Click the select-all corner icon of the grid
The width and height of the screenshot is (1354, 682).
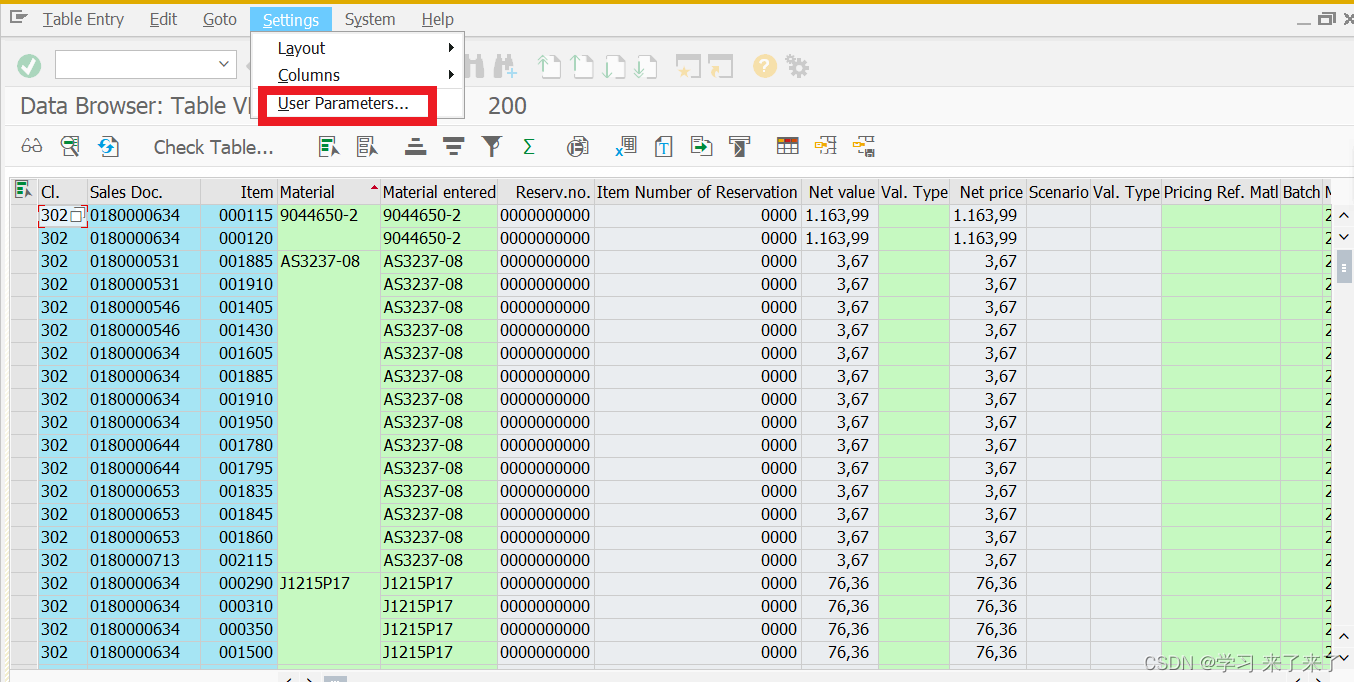coord(23,190)
